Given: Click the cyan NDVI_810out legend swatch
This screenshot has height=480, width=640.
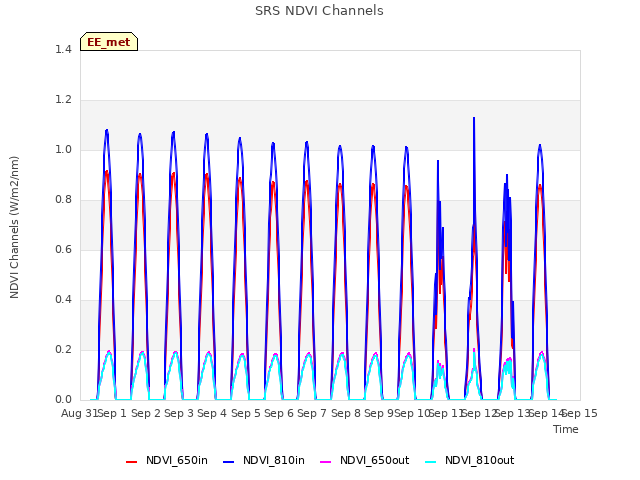Looking at the screenshot, I should 431,462.
